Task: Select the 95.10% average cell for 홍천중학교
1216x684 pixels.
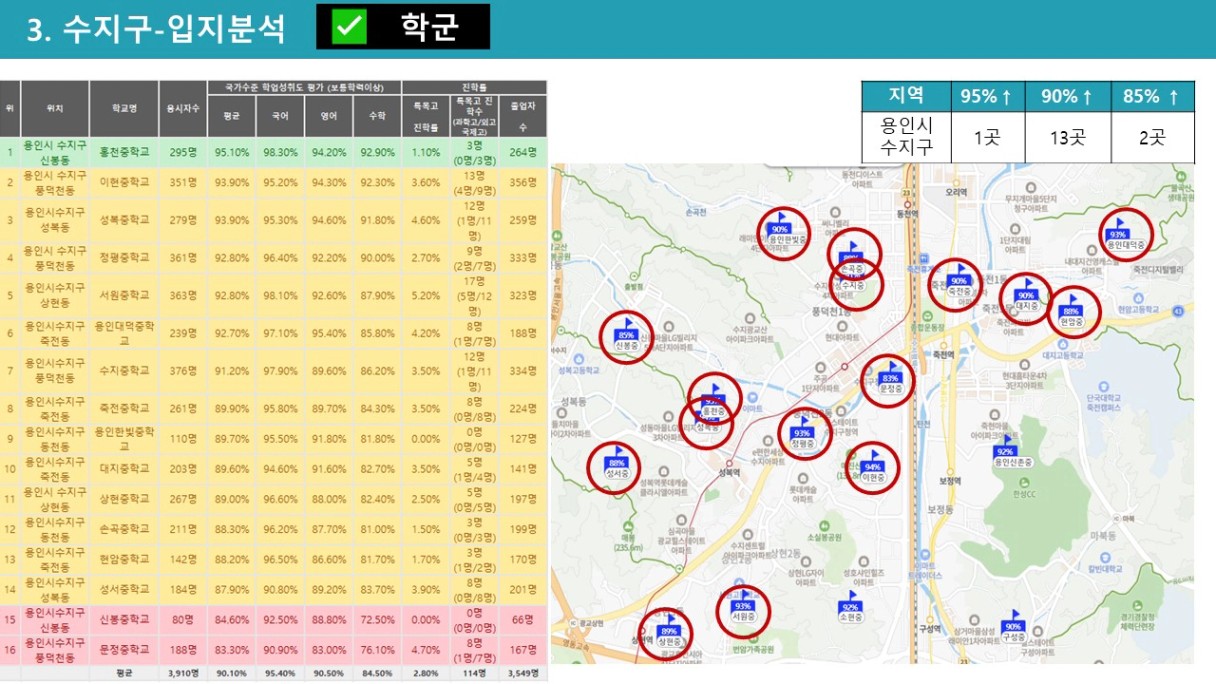Action: pyautogui.click(x=232, y=152)
